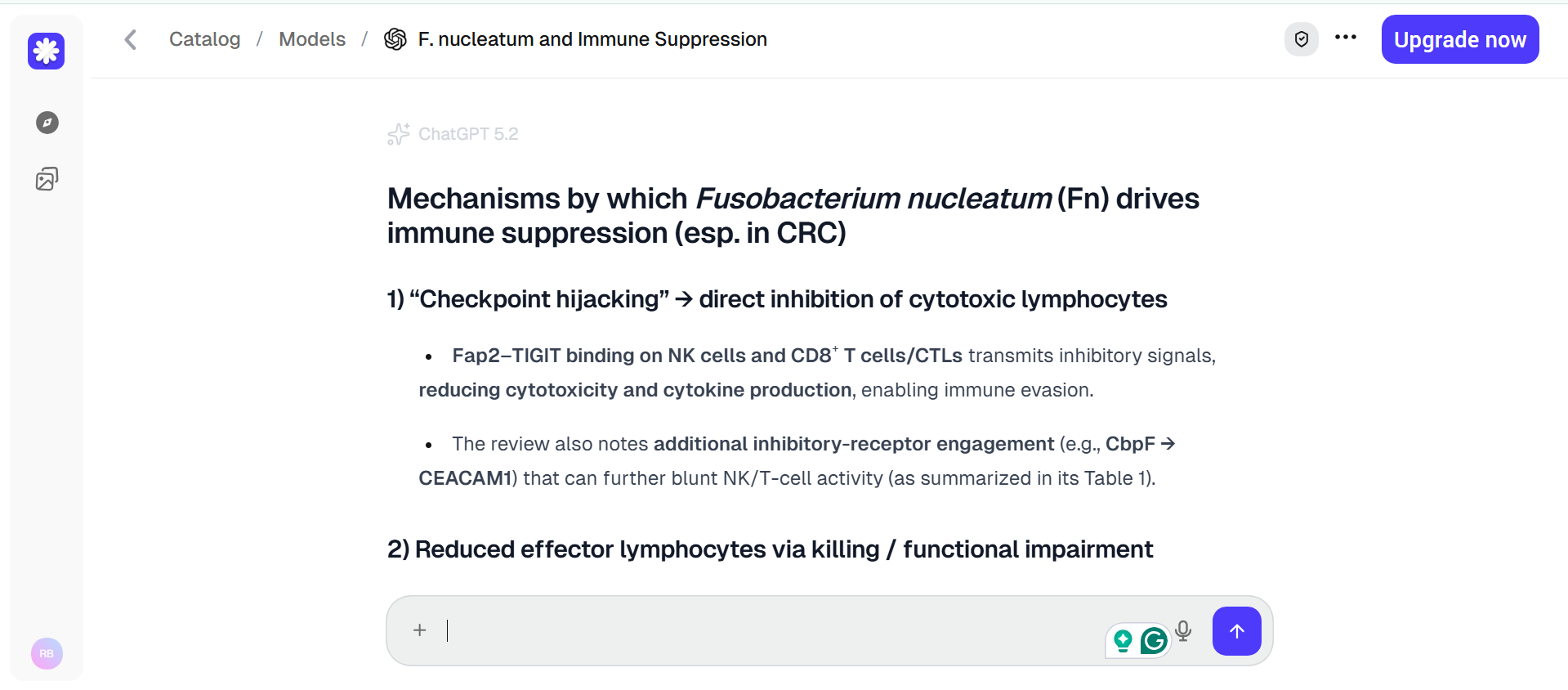Click the ChatGPT 5.2 model label
Screen dimensions: 1568x690
tap(468, 134)
